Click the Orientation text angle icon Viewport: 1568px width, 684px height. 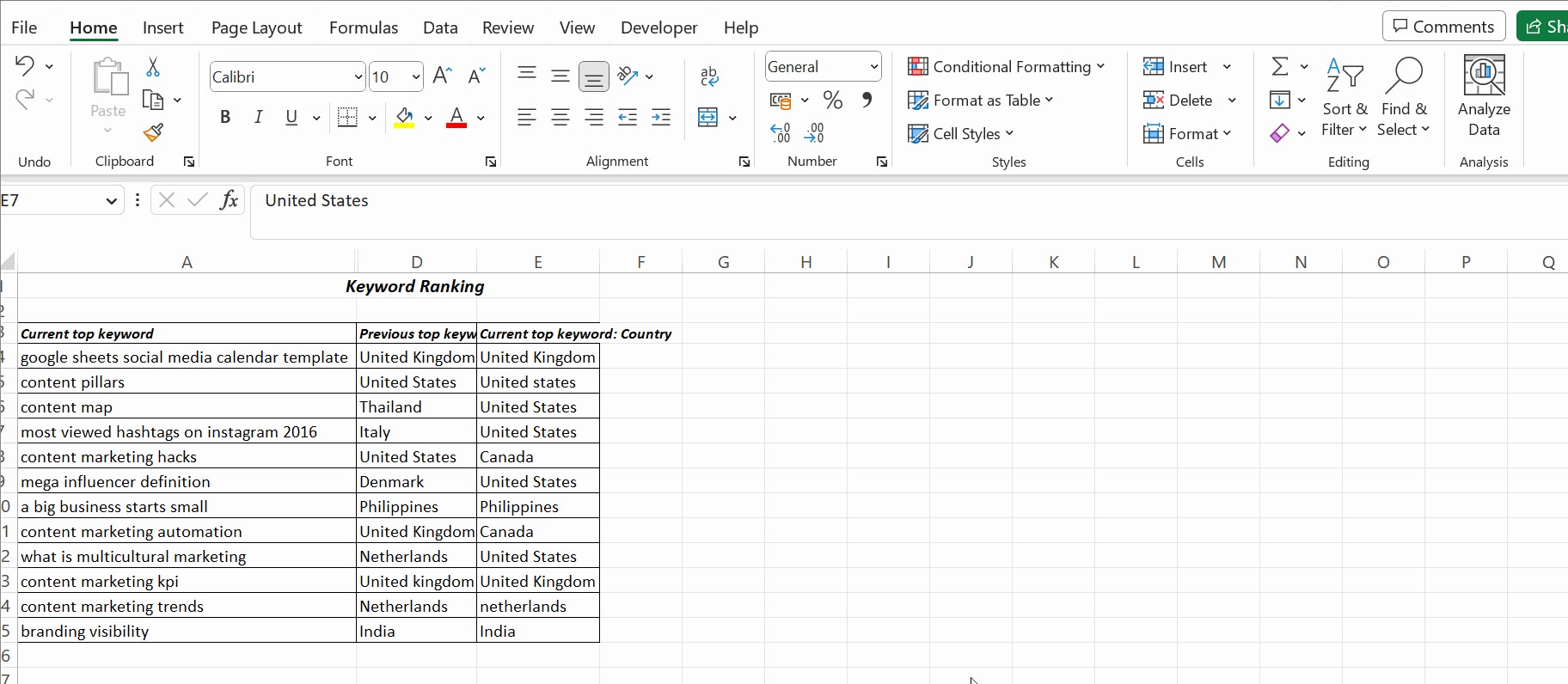click(628, 76)
